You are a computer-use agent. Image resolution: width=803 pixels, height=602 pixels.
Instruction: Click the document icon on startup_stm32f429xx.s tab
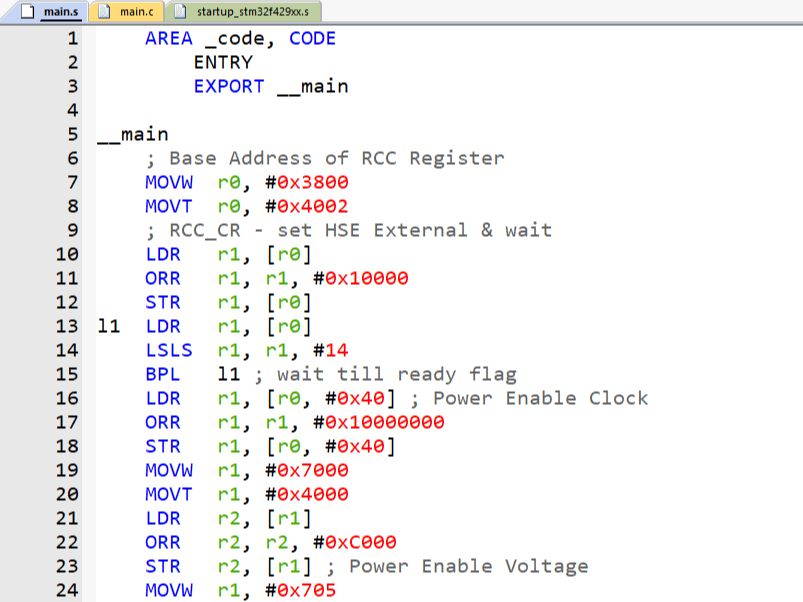[180, 13]
